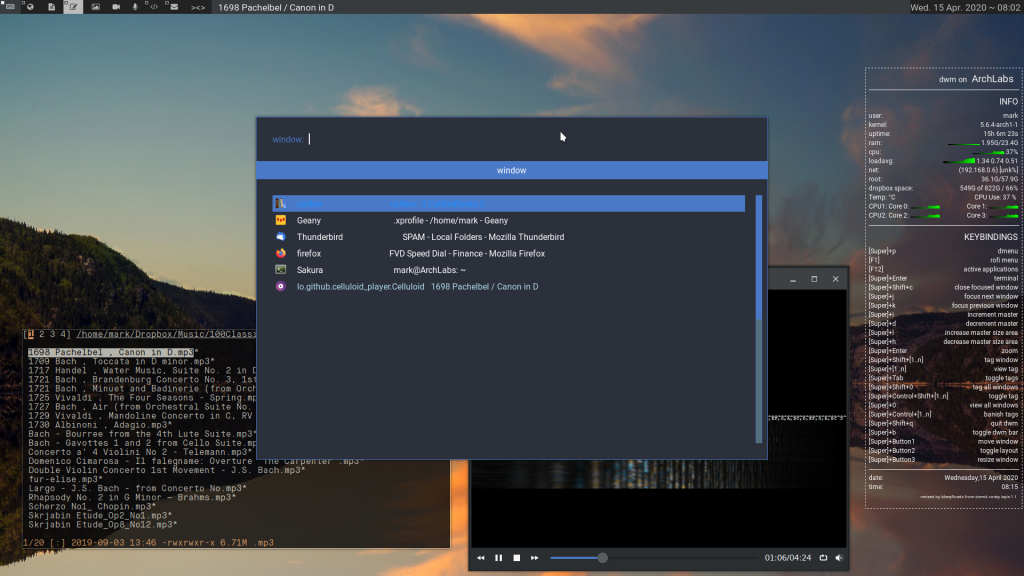The image size is (1024, 576).
Task: Toggle the dwm layout symbol
Action: pyautogui.click(x=198, y=8)
